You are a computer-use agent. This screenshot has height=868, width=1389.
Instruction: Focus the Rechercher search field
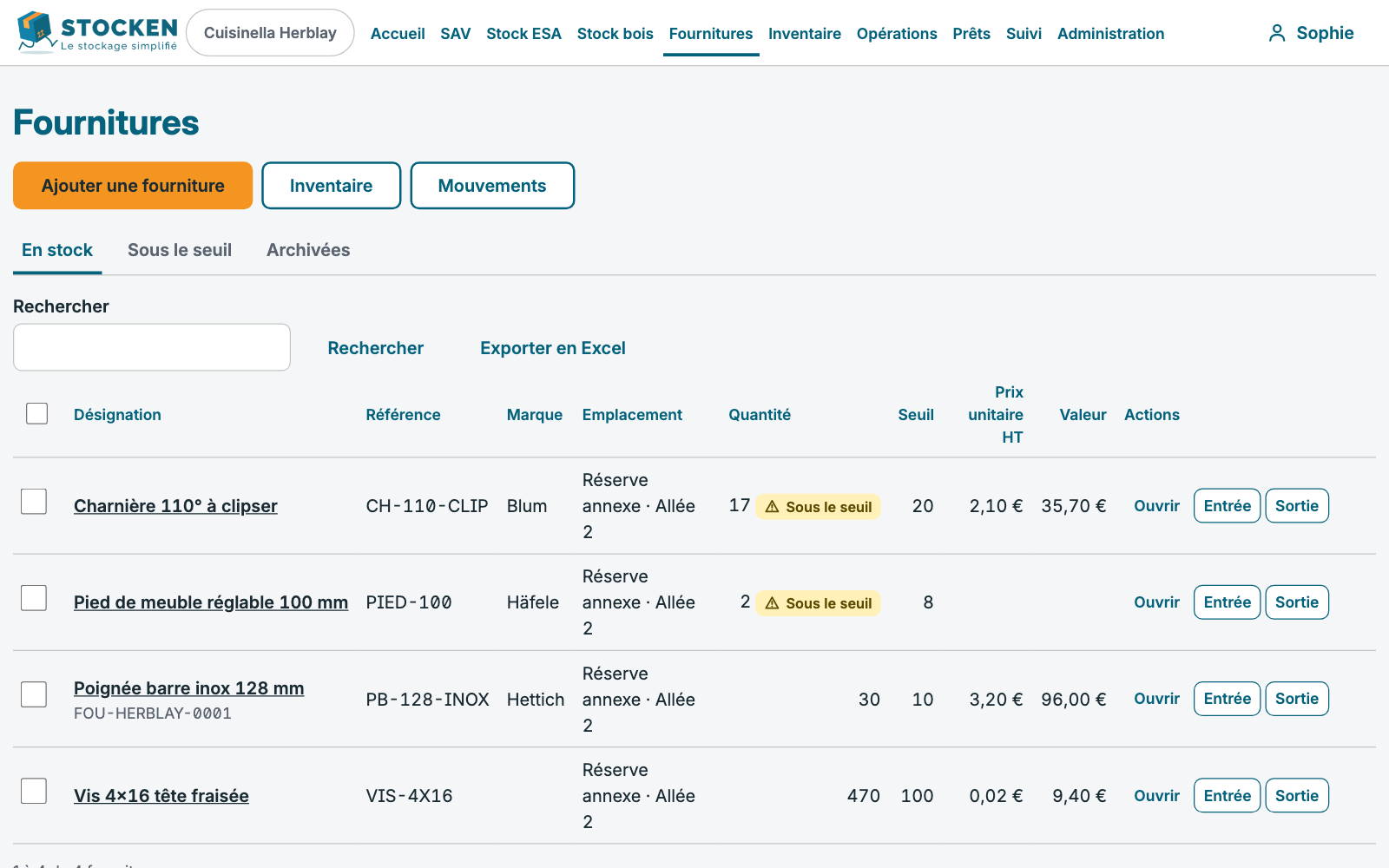(x=152, y=347)
